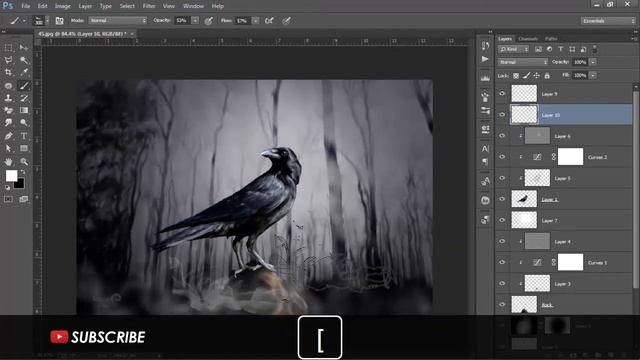Screen dimensions: 640x360
Task: Select the Eyedropper tool
Action: click(24, 73)
